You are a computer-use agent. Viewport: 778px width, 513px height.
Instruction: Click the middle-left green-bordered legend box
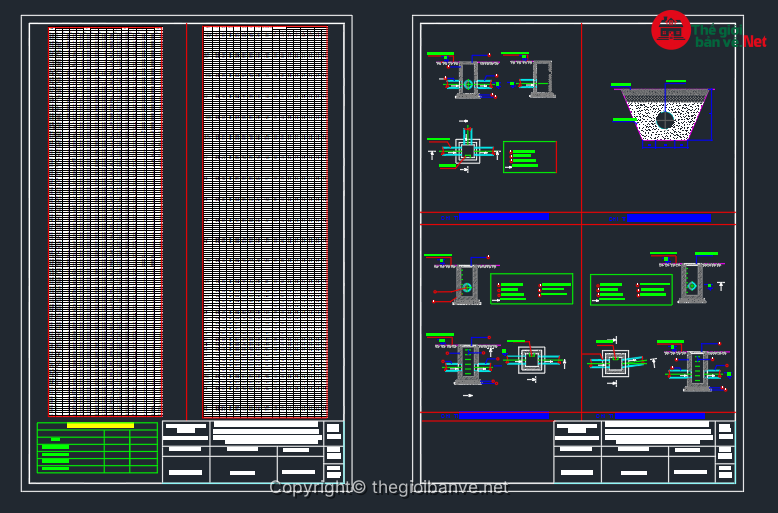pyautogui.click(x=531, y=289)
